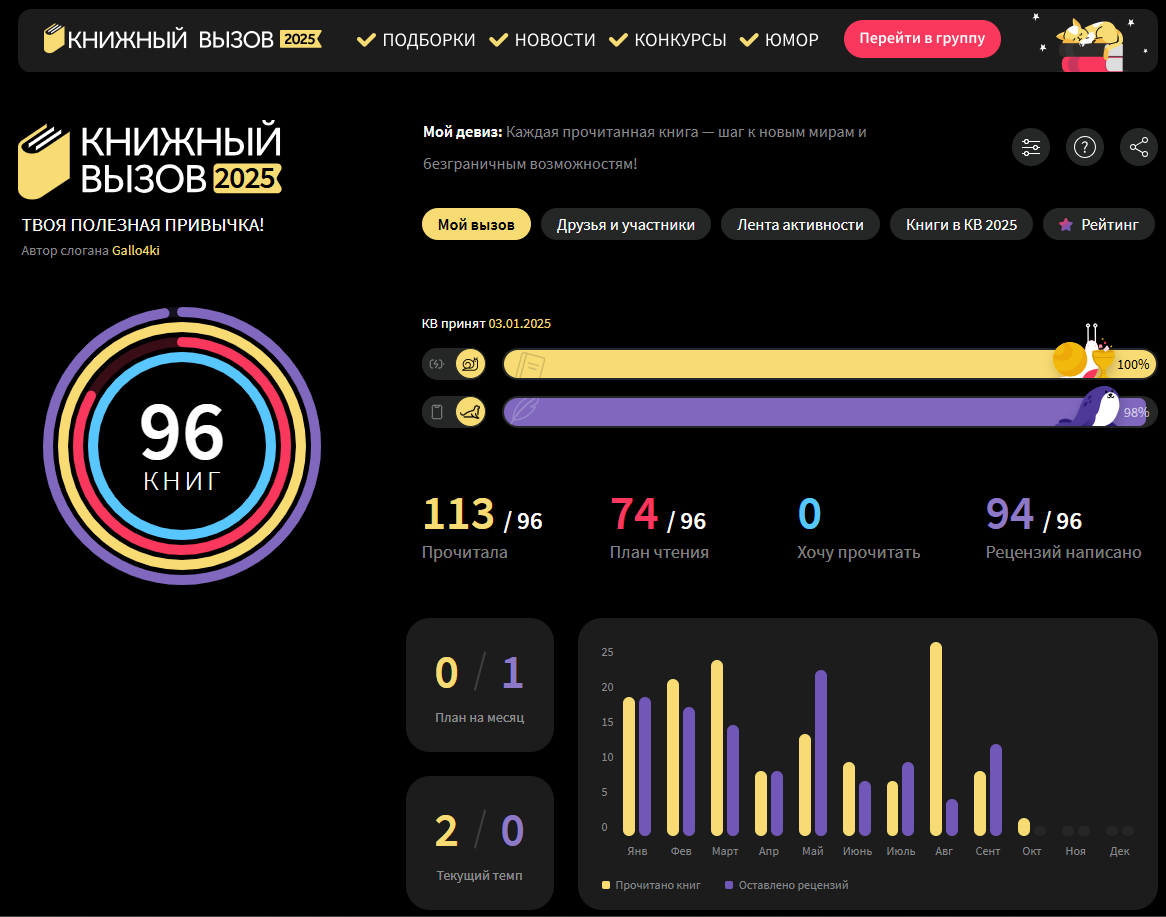Click the Сент month label on the chart
Screen dimensions: 1166x917
[x=988, y=851]
